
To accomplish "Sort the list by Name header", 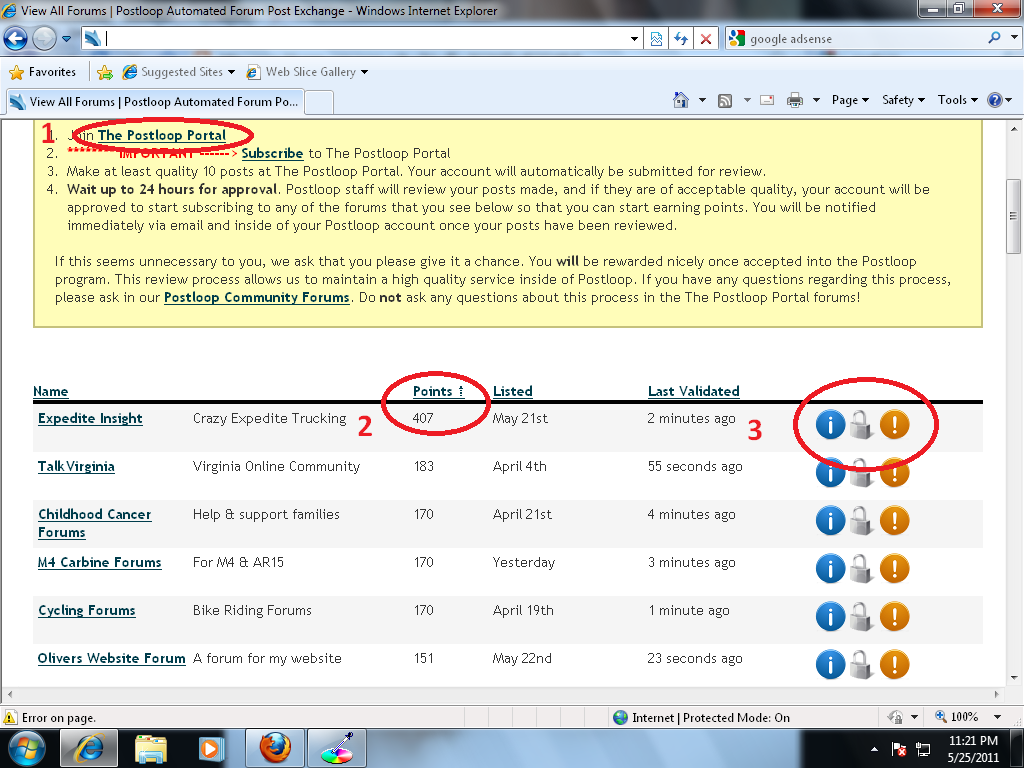I will 50,391.
